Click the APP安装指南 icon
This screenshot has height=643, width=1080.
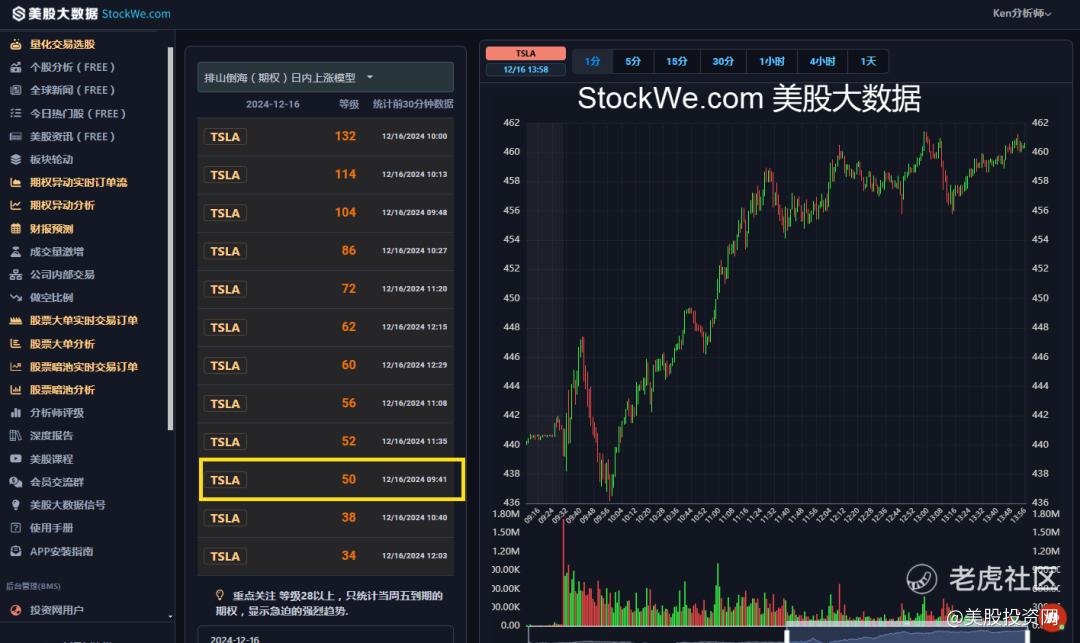pos(15,551)
